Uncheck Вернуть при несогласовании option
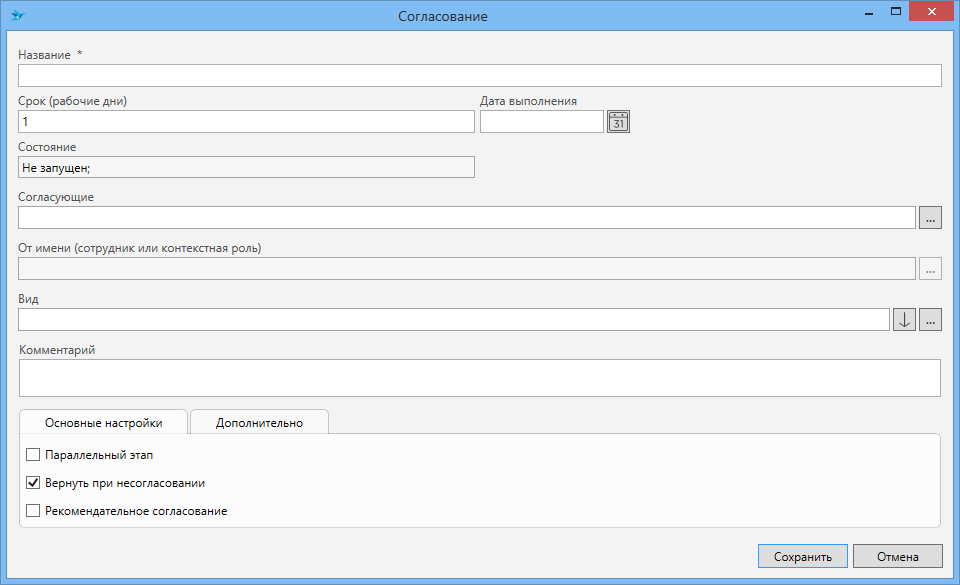This screenshot has height=585, width=960. pos(33,483)
